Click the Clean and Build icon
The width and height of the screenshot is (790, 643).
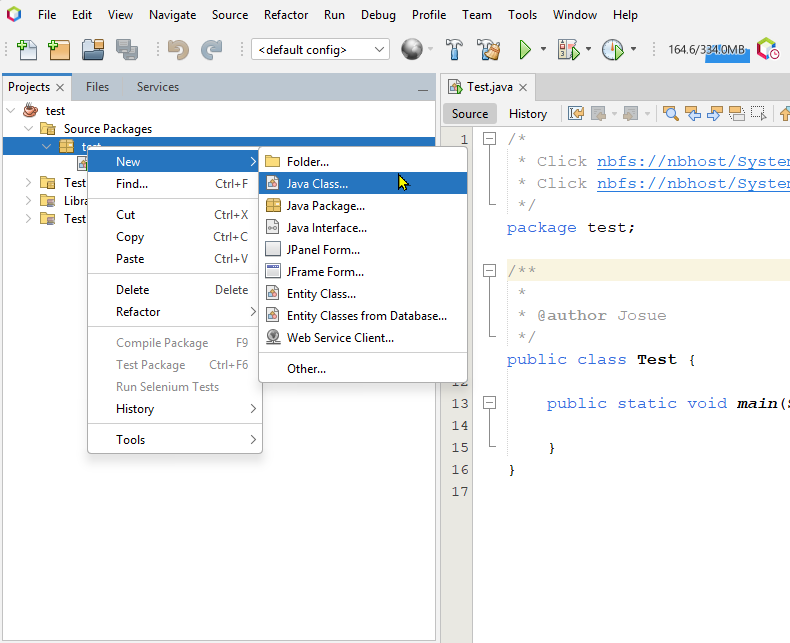pos(488,49)
